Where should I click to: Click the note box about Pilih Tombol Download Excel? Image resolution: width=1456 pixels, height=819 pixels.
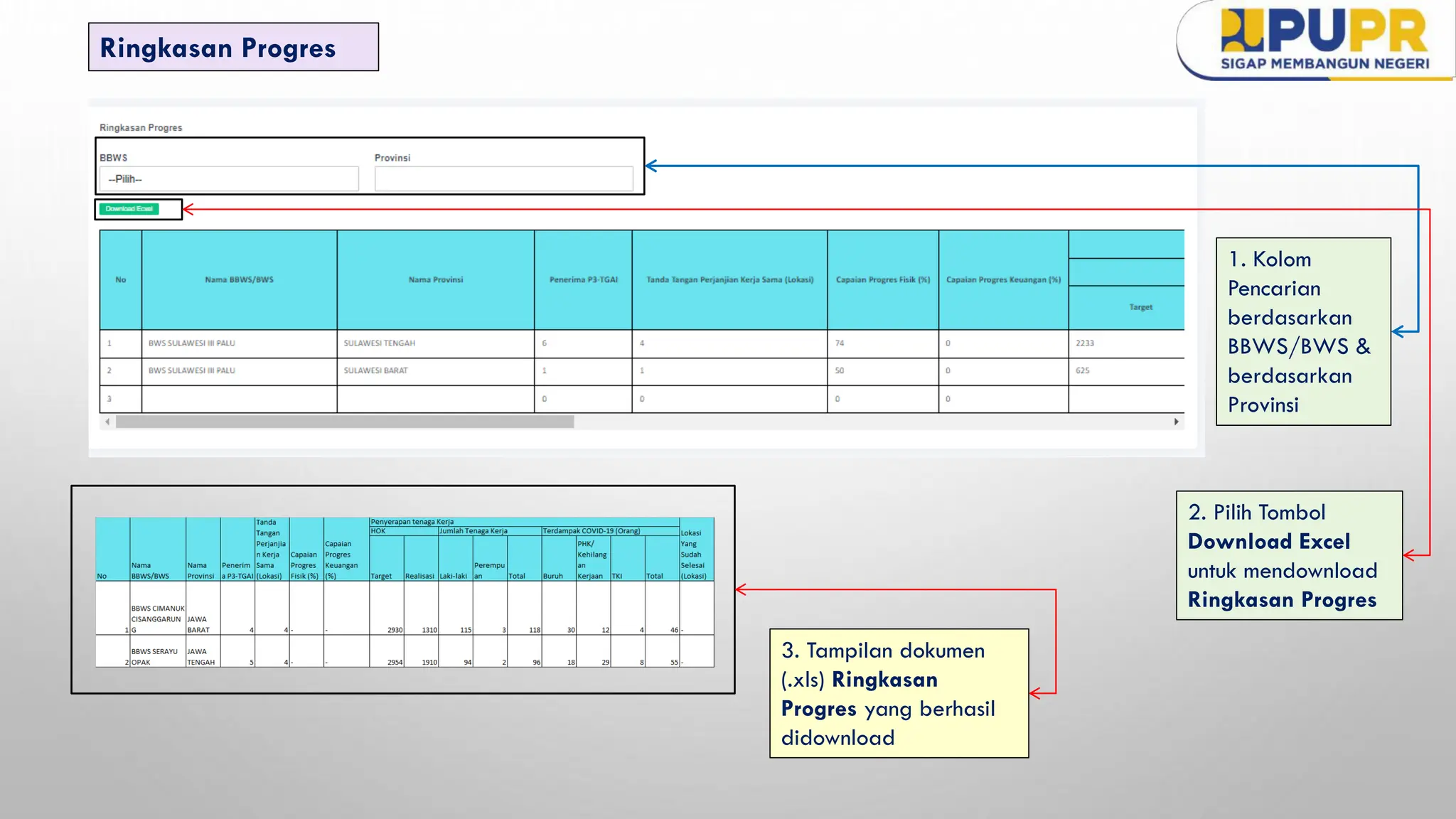click(1288, 555)
